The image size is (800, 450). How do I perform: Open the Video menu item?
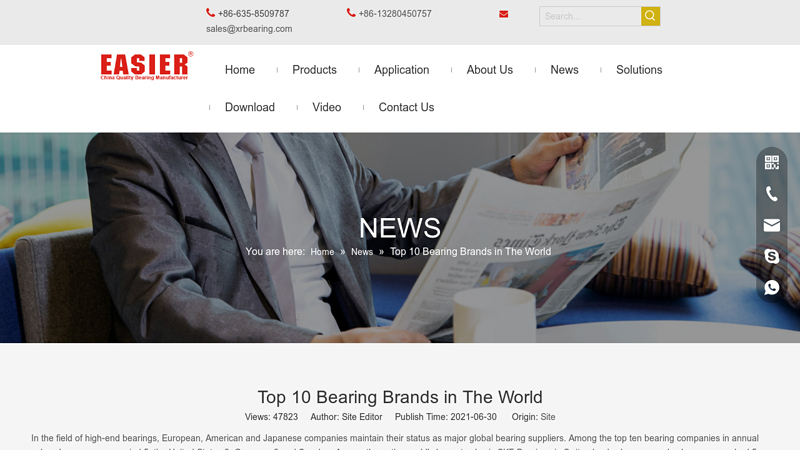(x=327, y=107)
